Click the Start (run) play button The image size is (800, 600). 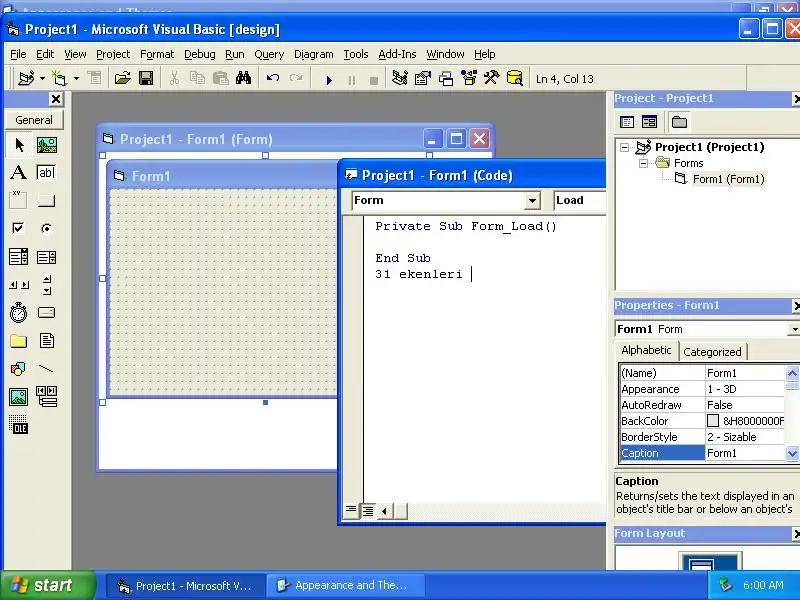pyautogui.click(x=329, y=80)
